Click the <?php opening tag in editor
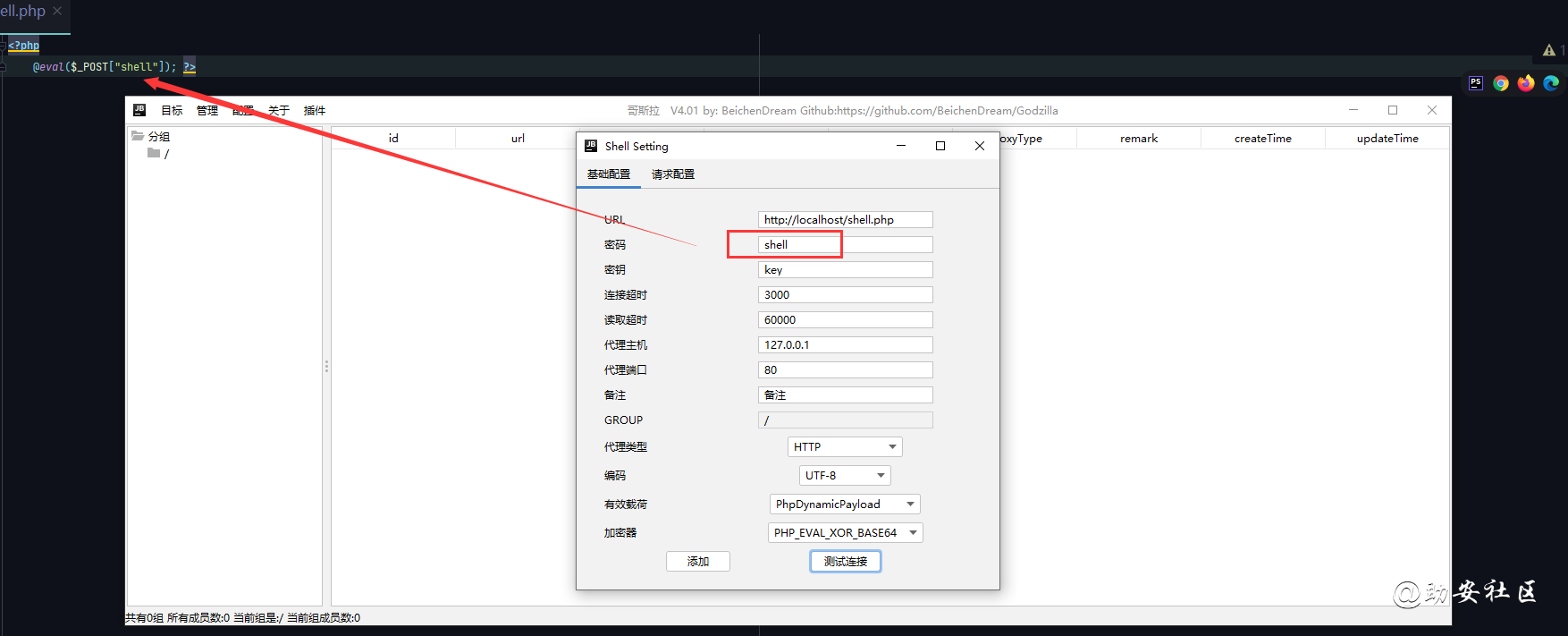The width and height of the screenshot is (1568, 636). click(23, 46)
